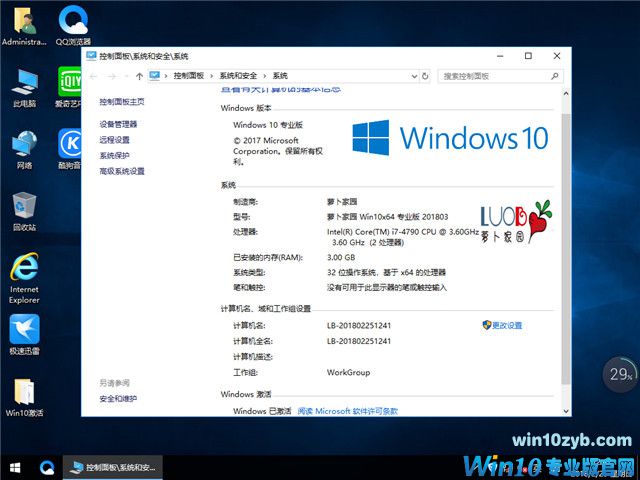640x480 pixels.
Task: Open 高级系统设置 link in sidebar
Action: (x=122, y=172)
